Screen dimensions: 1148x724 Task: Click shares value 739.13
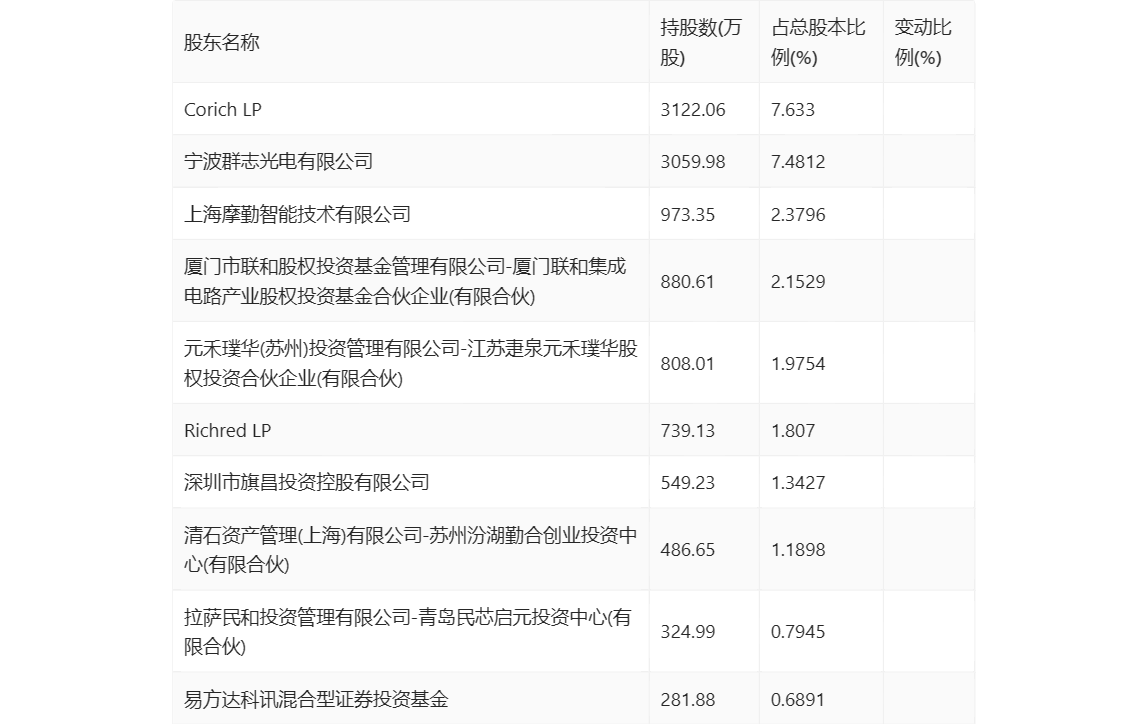[687, 431]
